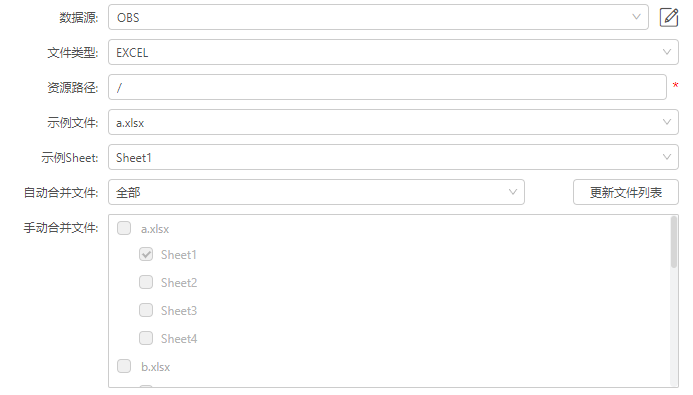This screenshot has width=693, height=395.
Task: Uncheck the Sheet1 checkbox
Action: coord(146,254)
